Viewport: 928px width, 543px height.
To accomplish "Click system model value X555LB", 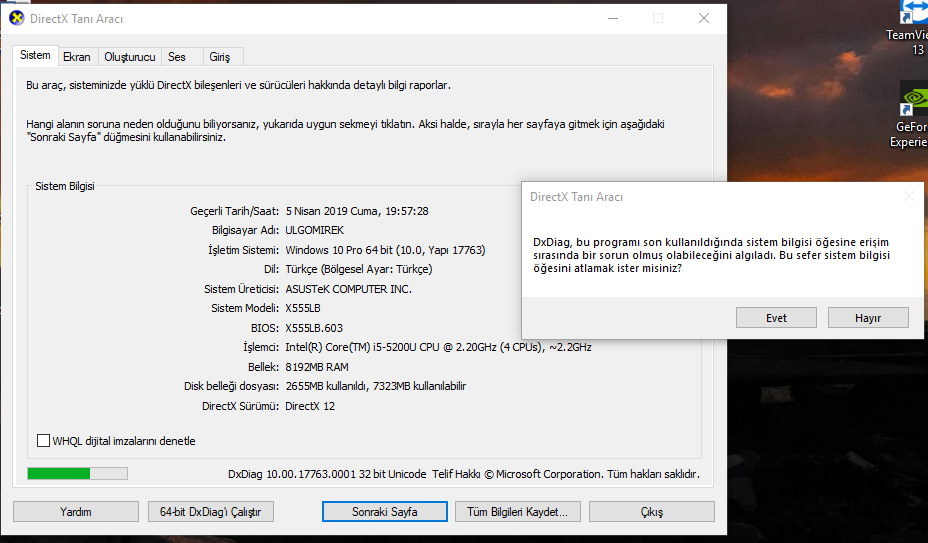I will (303, 309).
